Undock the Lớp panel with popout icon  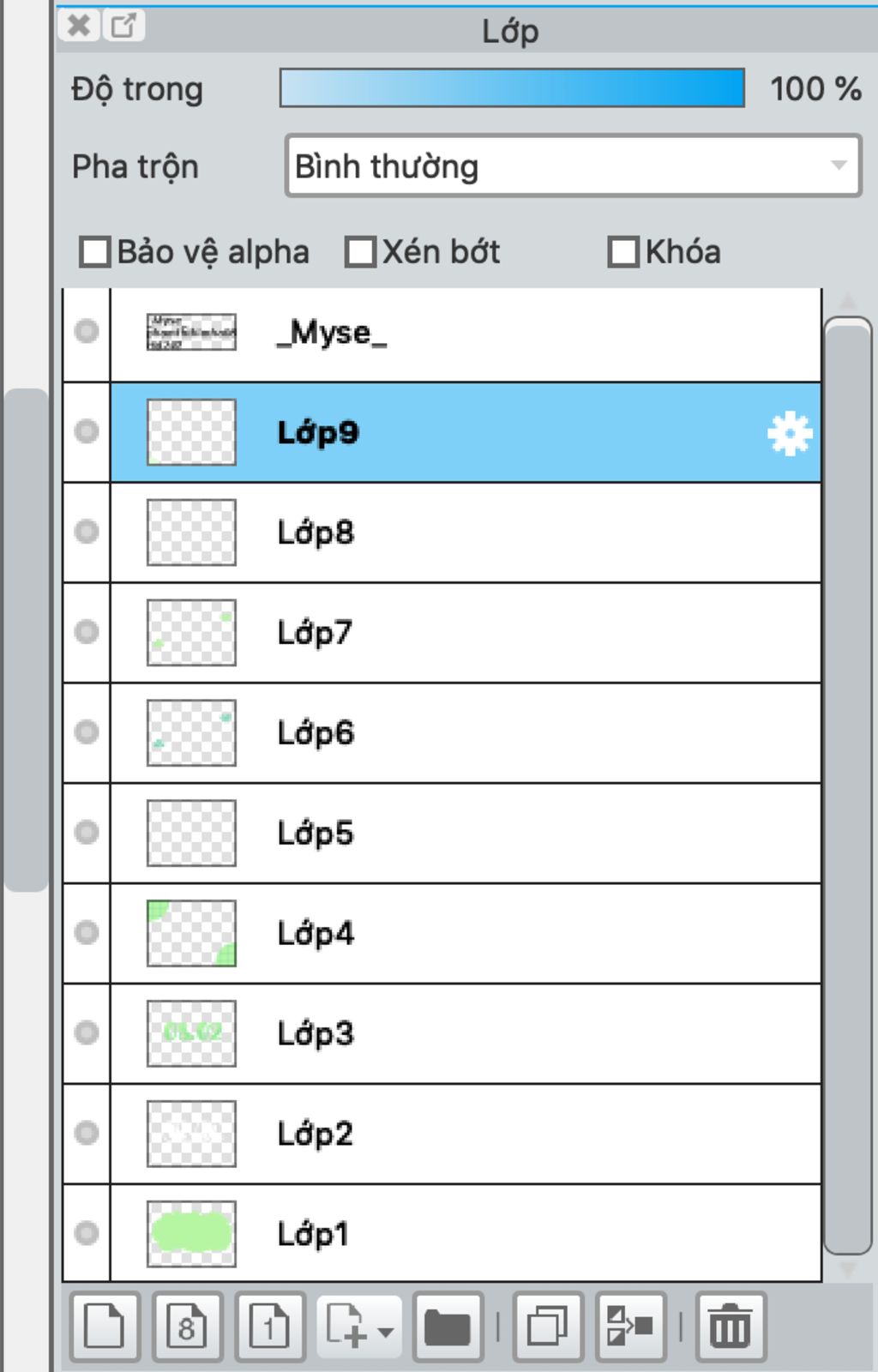[x=123, y=25]
